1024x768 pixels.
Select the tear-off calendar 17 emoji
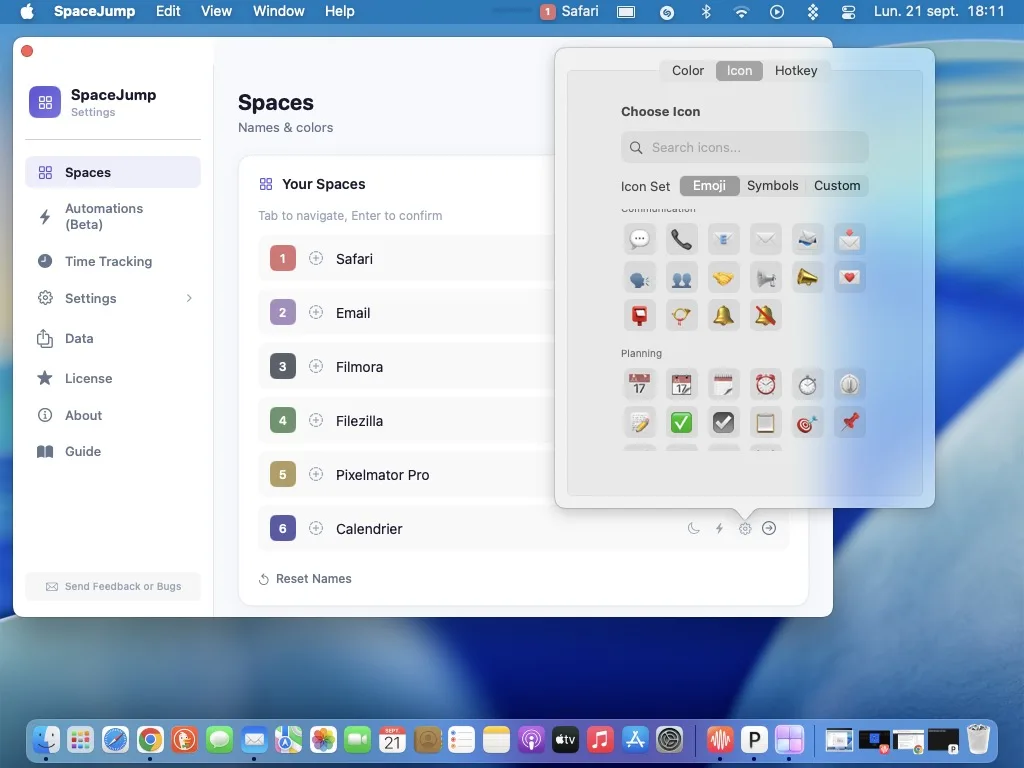[x=639, y=384]
